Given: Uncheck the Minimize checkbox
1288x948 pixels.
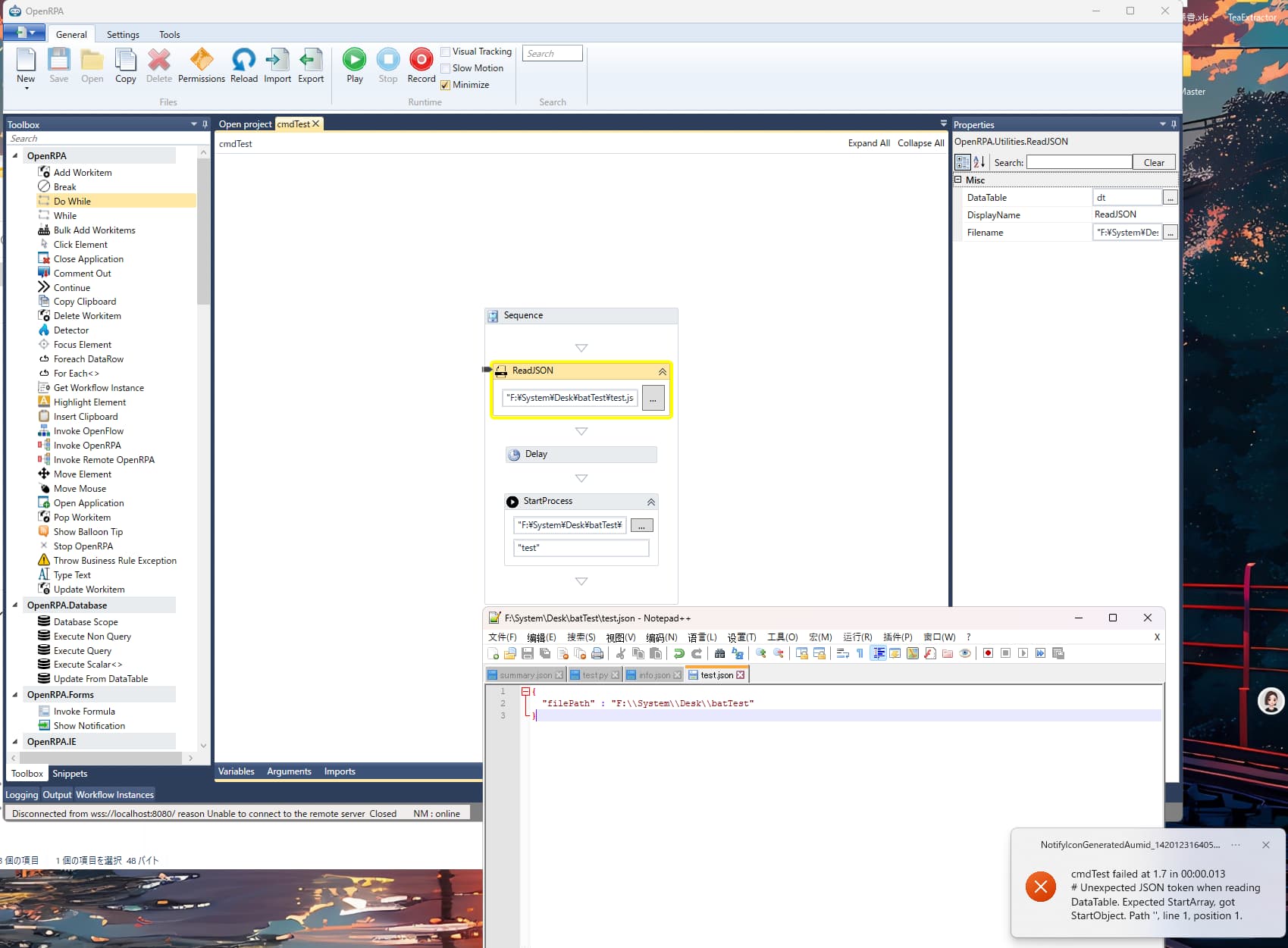Looking at the screenshot, I should click(x=446, y=85).
